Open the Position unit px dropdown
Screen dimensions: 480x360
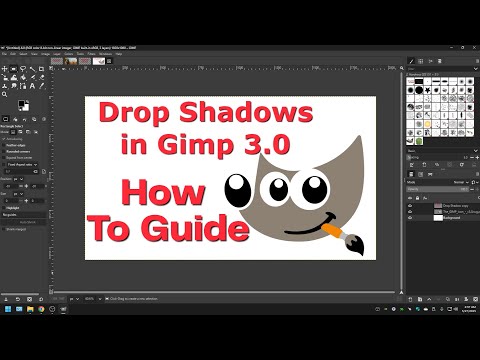click(18, 179)
